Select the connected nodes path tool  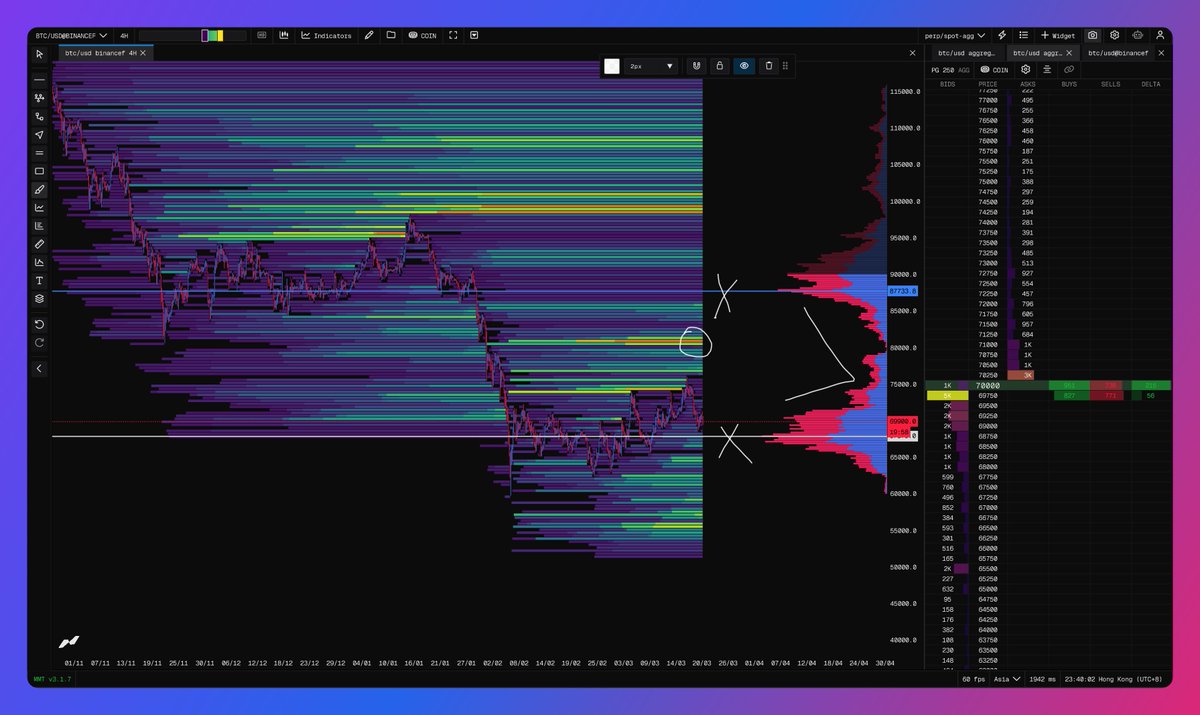[39, 98]
